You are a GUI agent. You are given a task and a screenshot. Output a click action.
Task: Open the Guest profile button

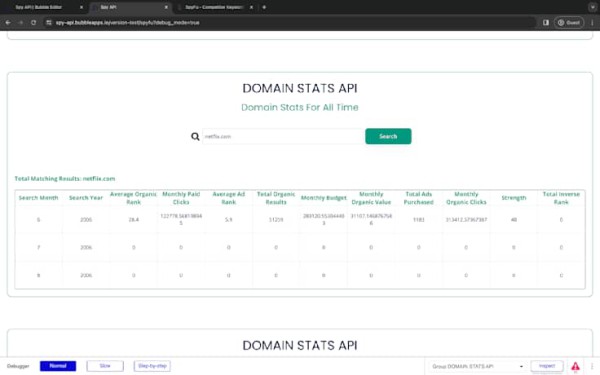[x=569, y=23]
